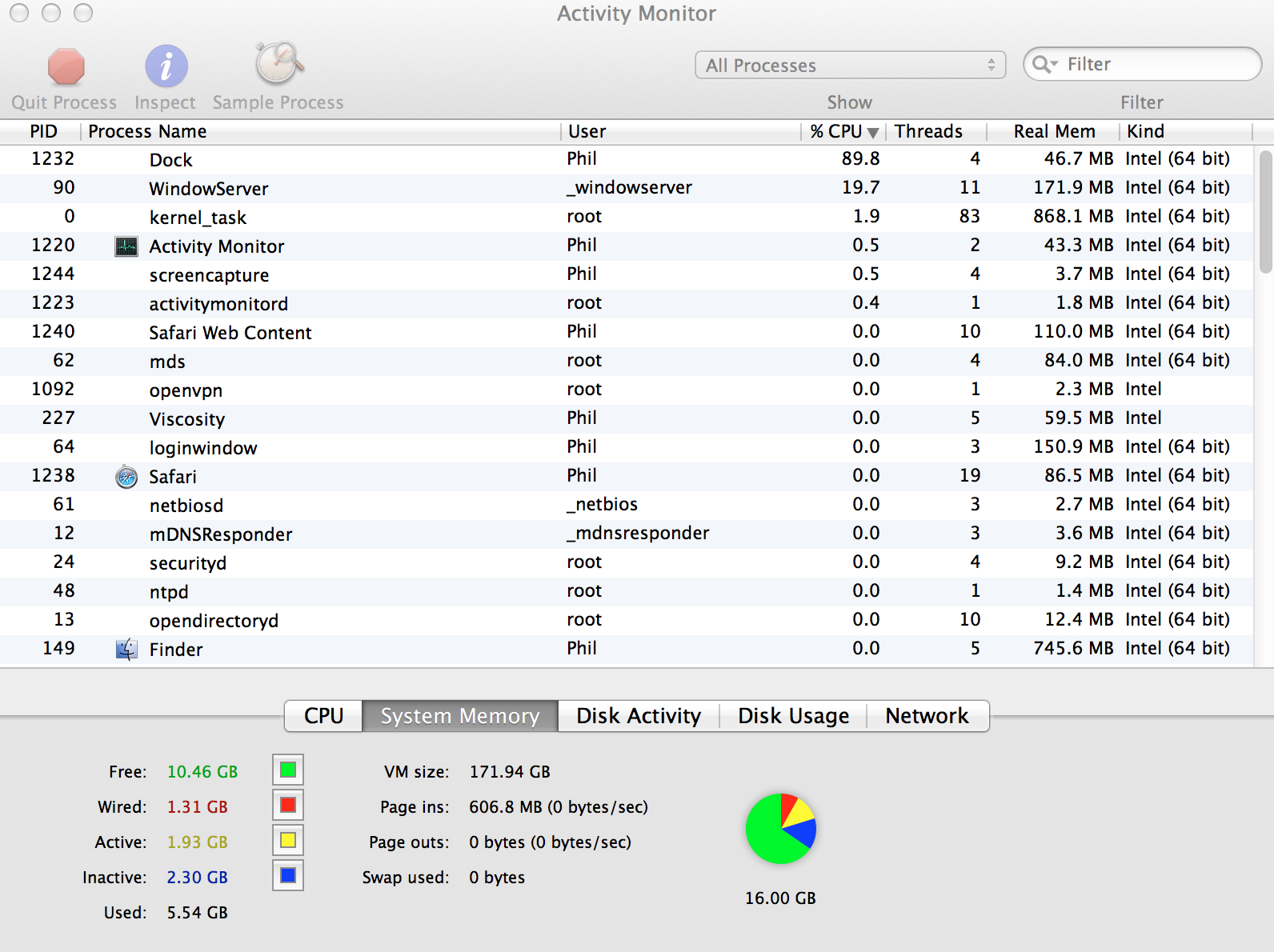The image size is (1274, 952).
Task: Select the Activity Monitor app icon in row
Action: 126,246
